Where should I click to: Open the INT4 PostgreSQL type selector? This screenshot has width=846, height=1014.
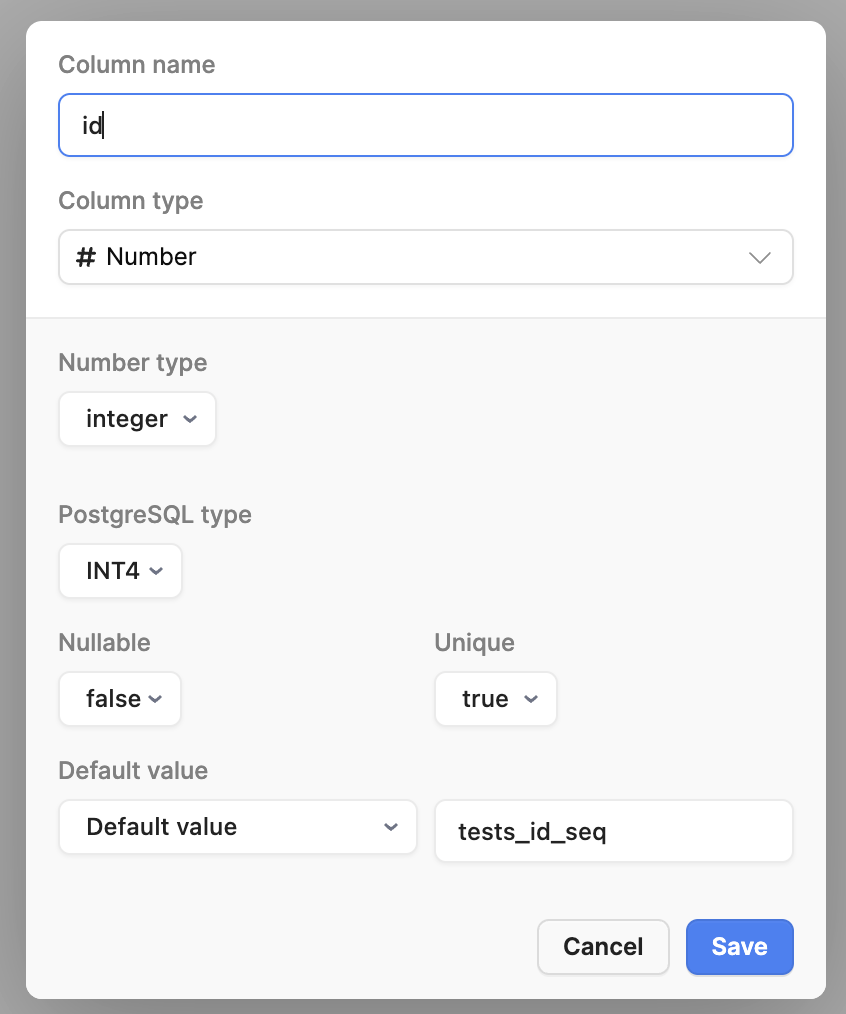pyautogui.click(x=120, y=571)
